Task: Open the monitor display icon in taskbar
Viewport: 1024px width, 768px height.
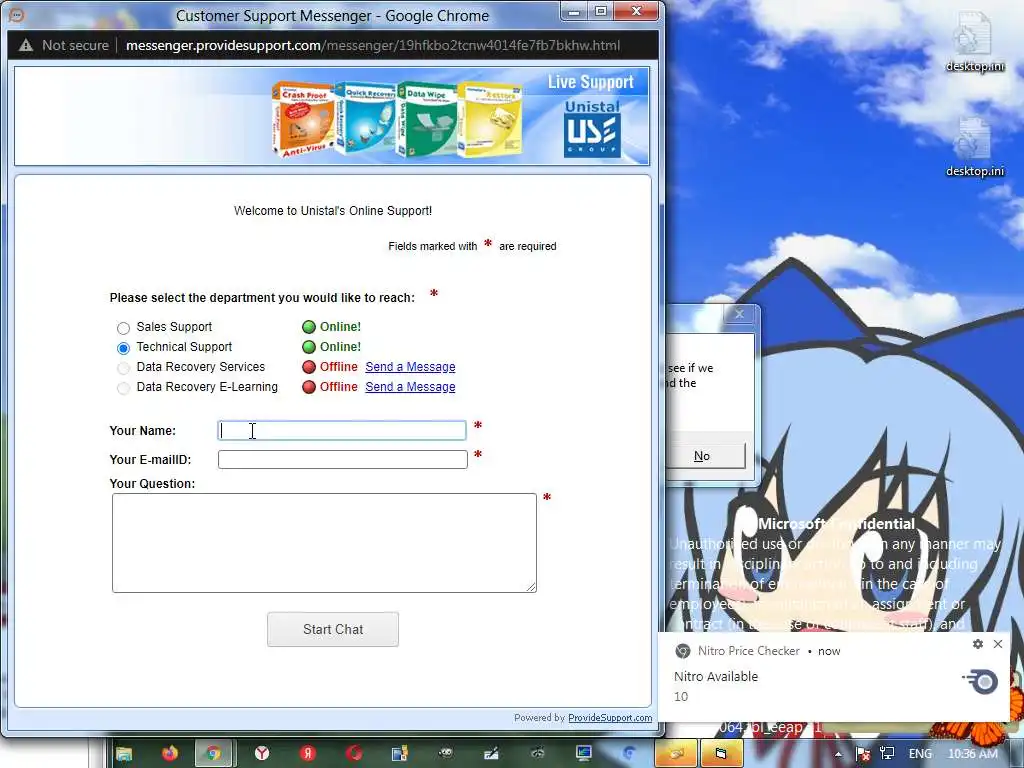Action: point(583,754)
